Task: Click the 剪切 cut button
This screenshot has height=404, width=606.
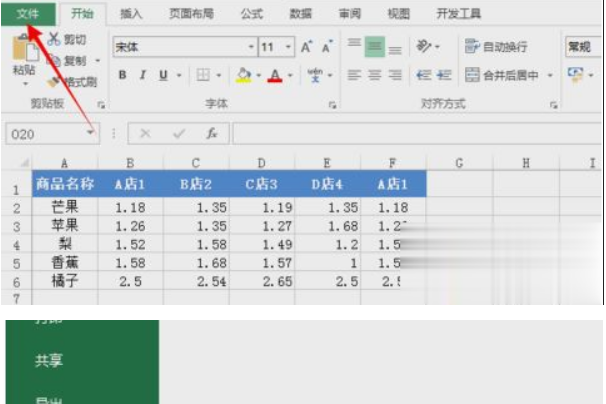Action: point(66,39)
